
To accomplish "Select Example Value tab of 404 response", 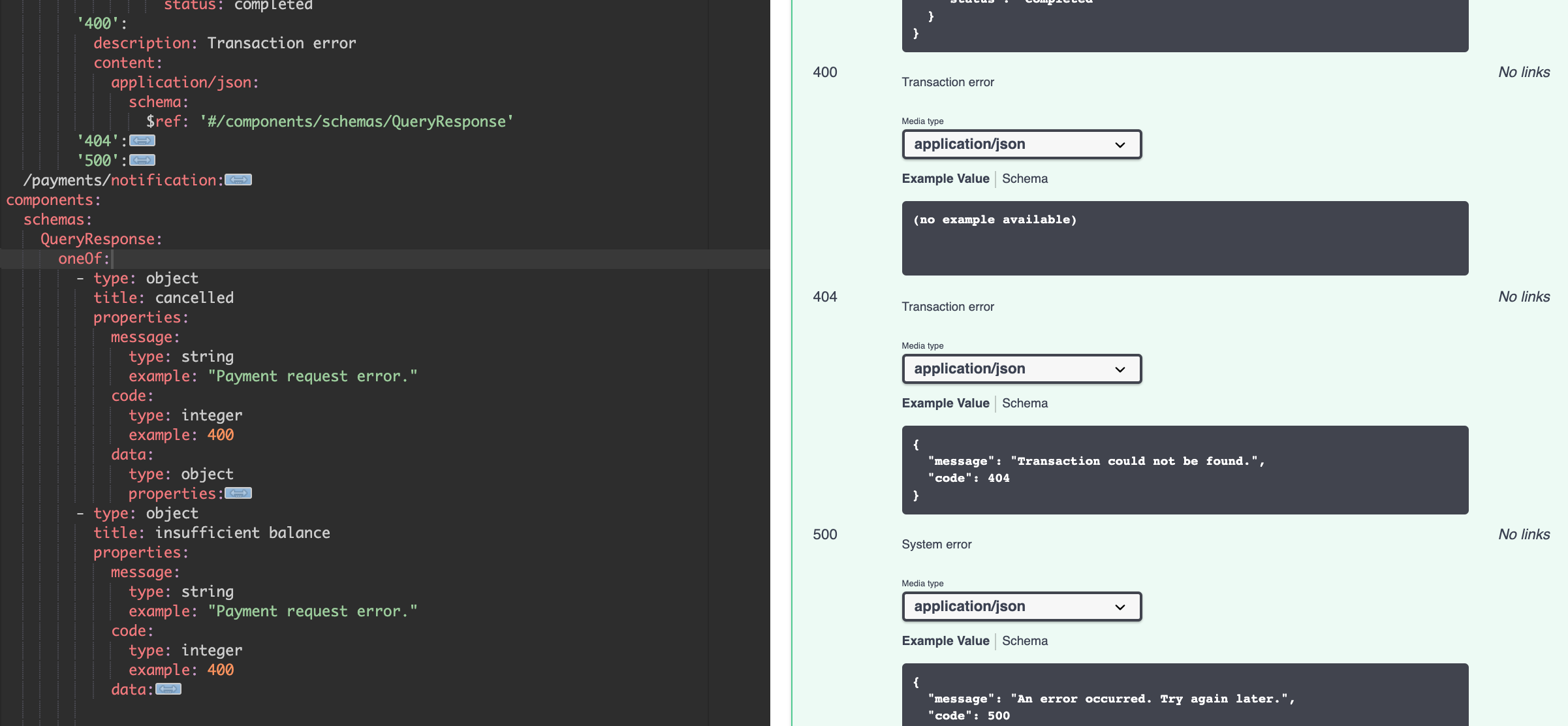I will click(945, 403).
